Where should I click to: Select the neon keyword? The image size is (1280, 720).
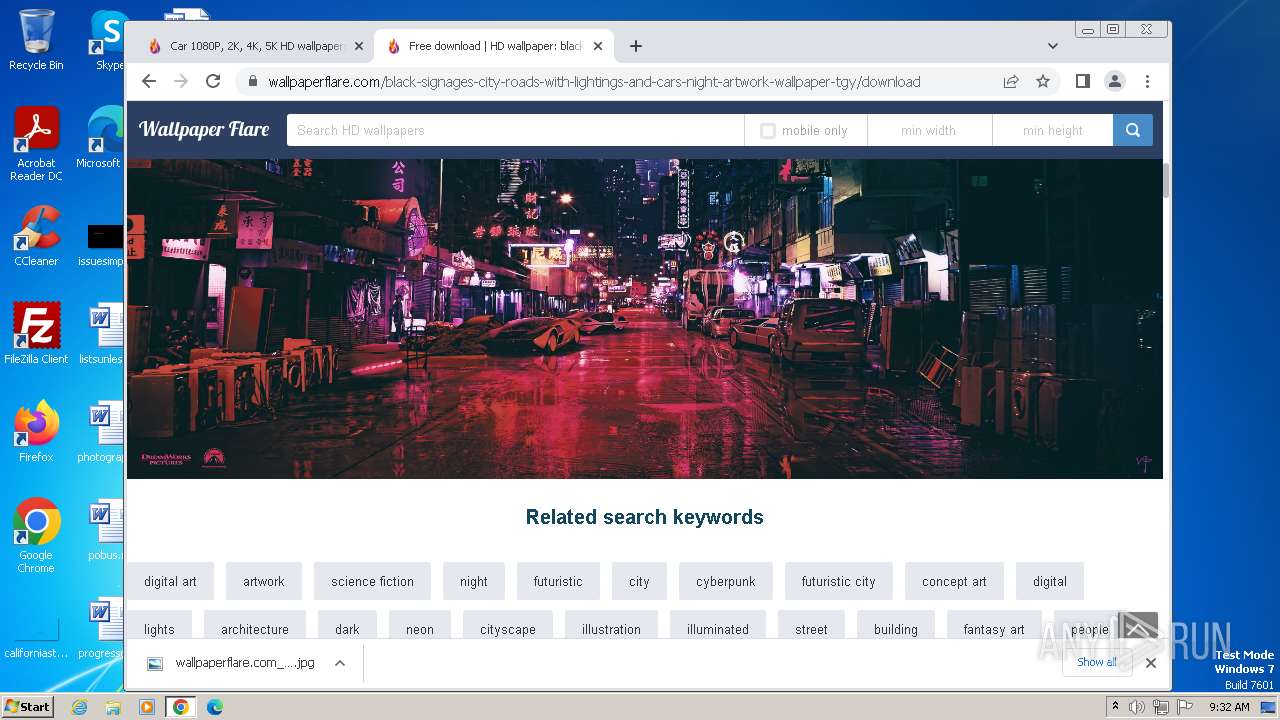pos(420,627)
